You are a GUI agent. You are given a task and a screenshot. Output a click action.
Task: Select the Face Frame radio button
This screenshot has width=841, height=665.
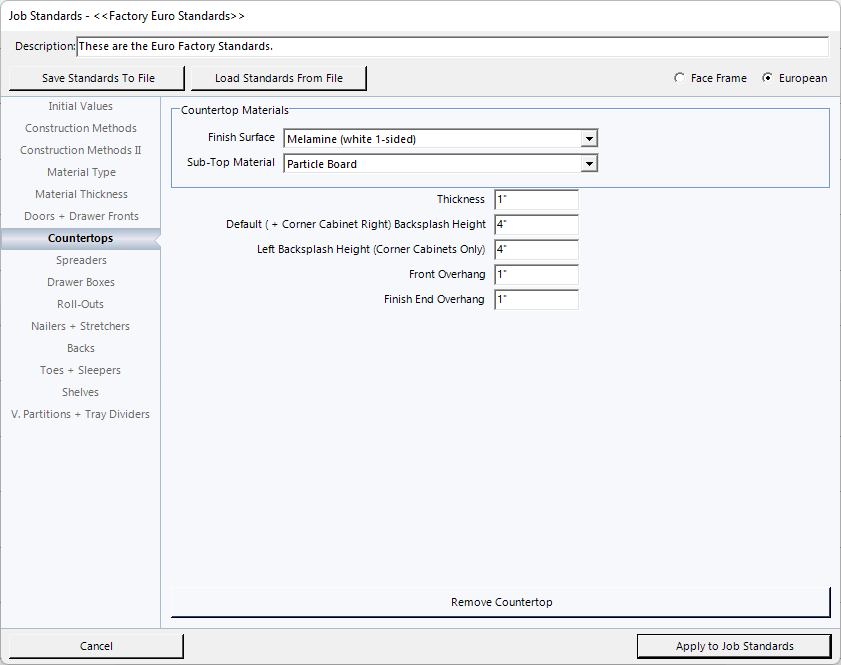680,78
